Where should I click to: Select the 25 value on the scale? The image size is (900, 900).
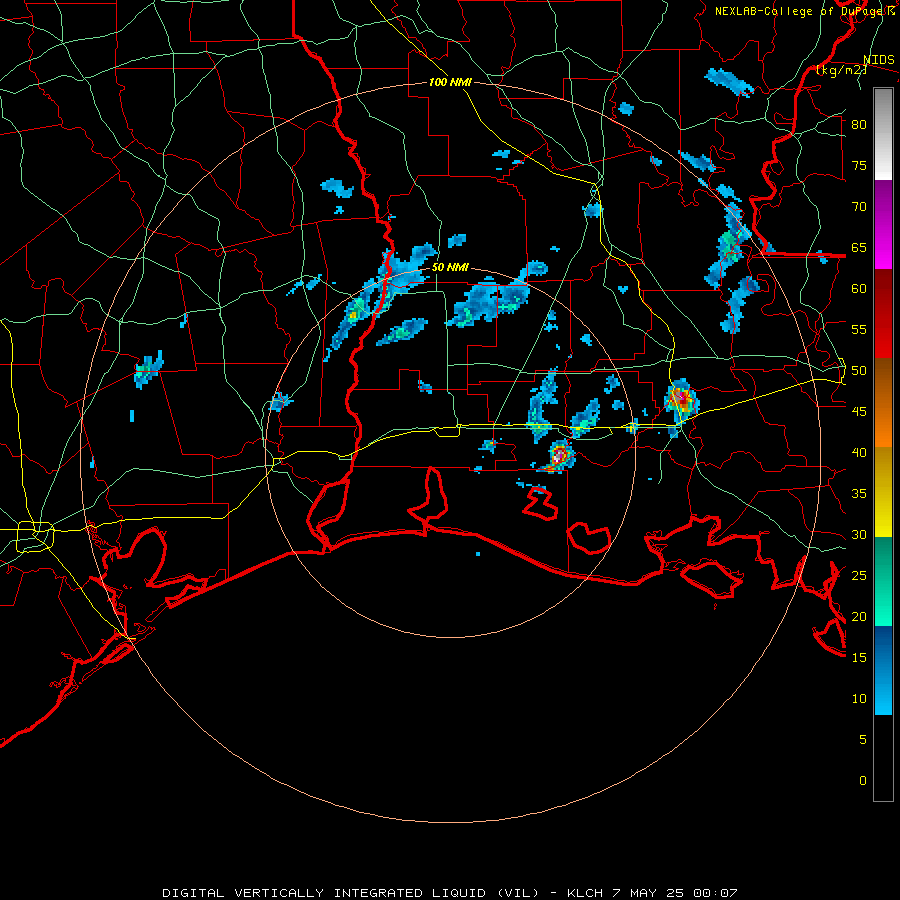tap(859, 576)
